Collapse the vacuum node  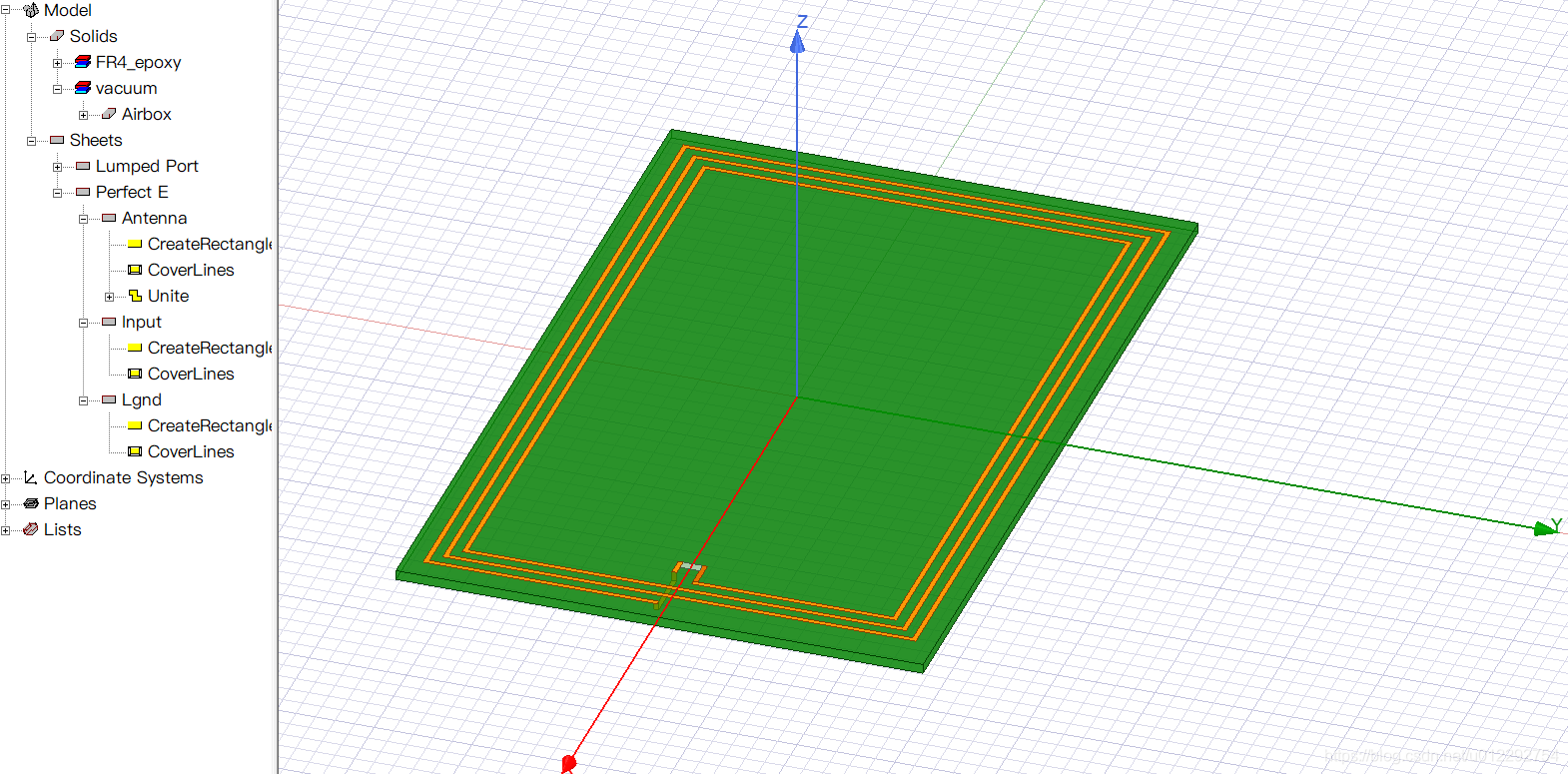(x=57, y=89)
